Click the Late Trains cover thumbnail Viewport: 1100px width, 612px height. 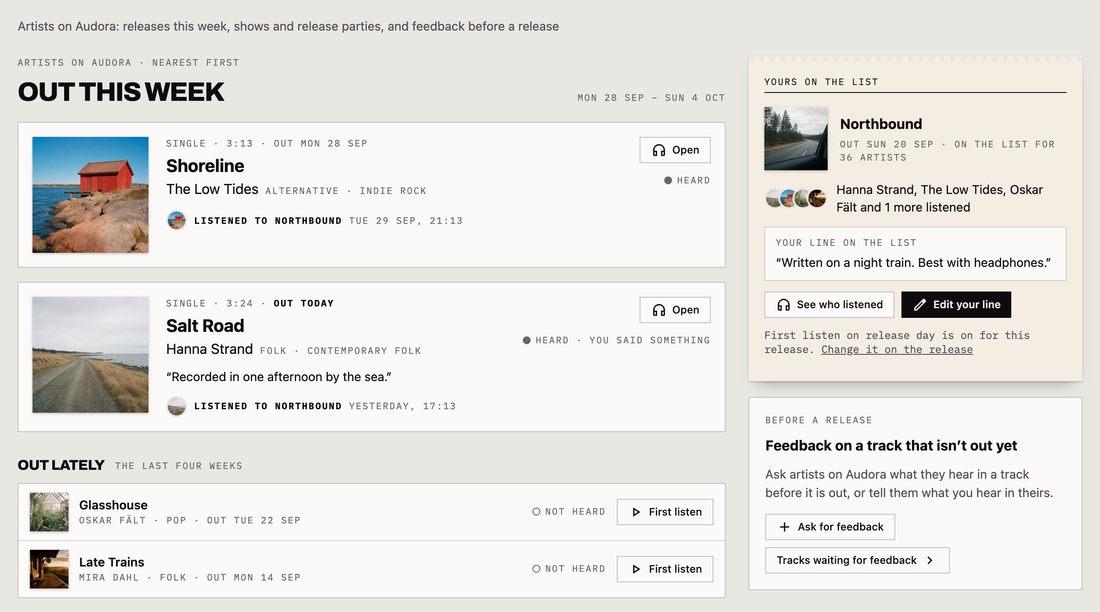(49, 569)
